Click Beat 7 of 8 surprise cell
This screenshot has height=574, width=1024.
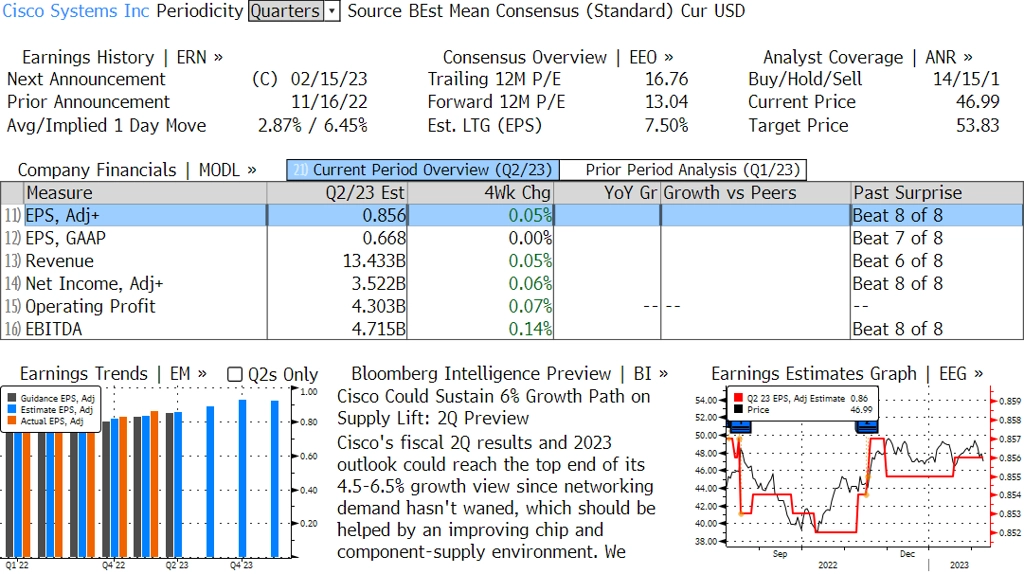[x=897, y=238]
